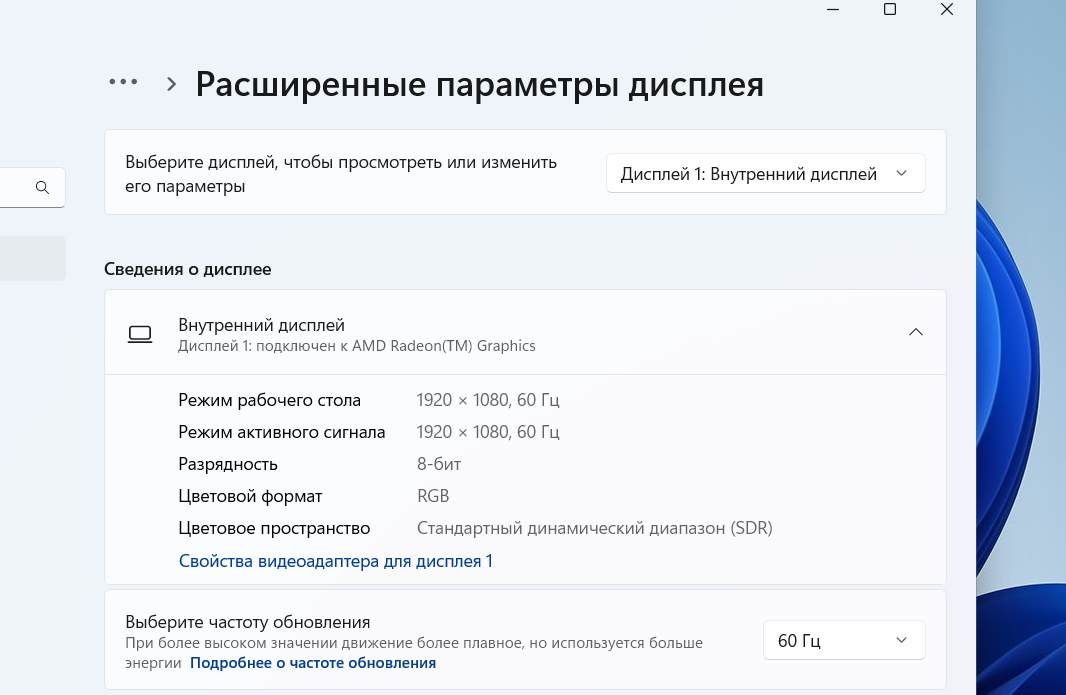Select the highlighted item in left sidebar

(32, 258)
